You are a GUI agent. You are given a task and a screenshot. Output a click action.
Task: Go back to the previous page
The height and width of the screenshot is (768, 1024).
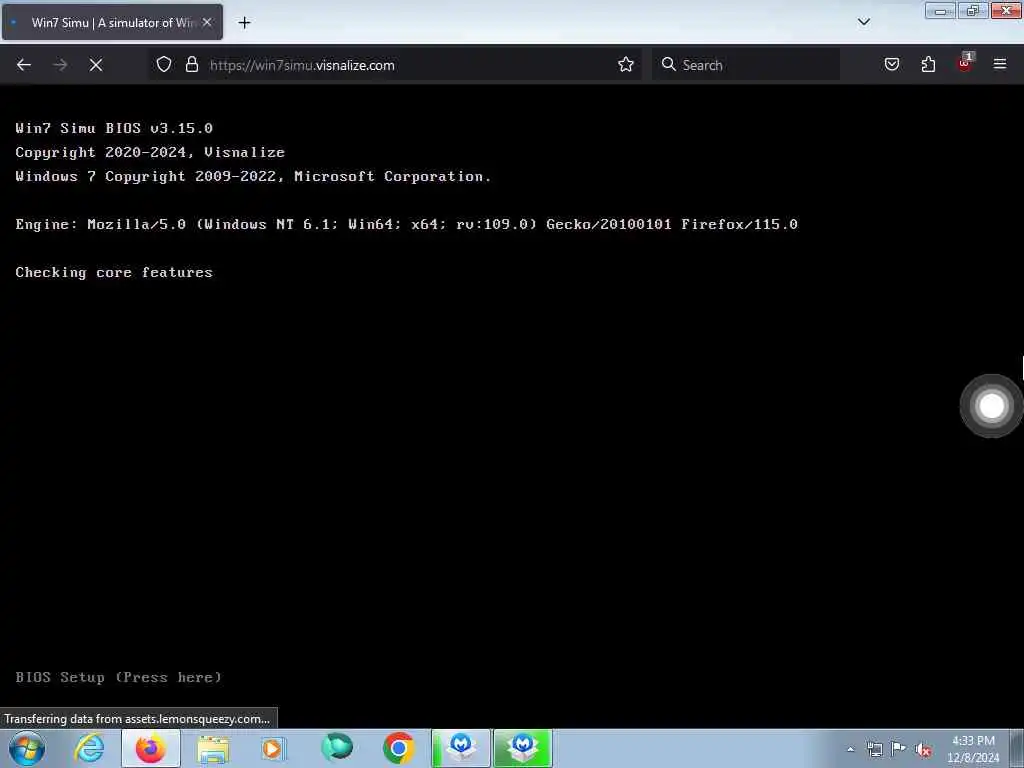tap(24, 65)
